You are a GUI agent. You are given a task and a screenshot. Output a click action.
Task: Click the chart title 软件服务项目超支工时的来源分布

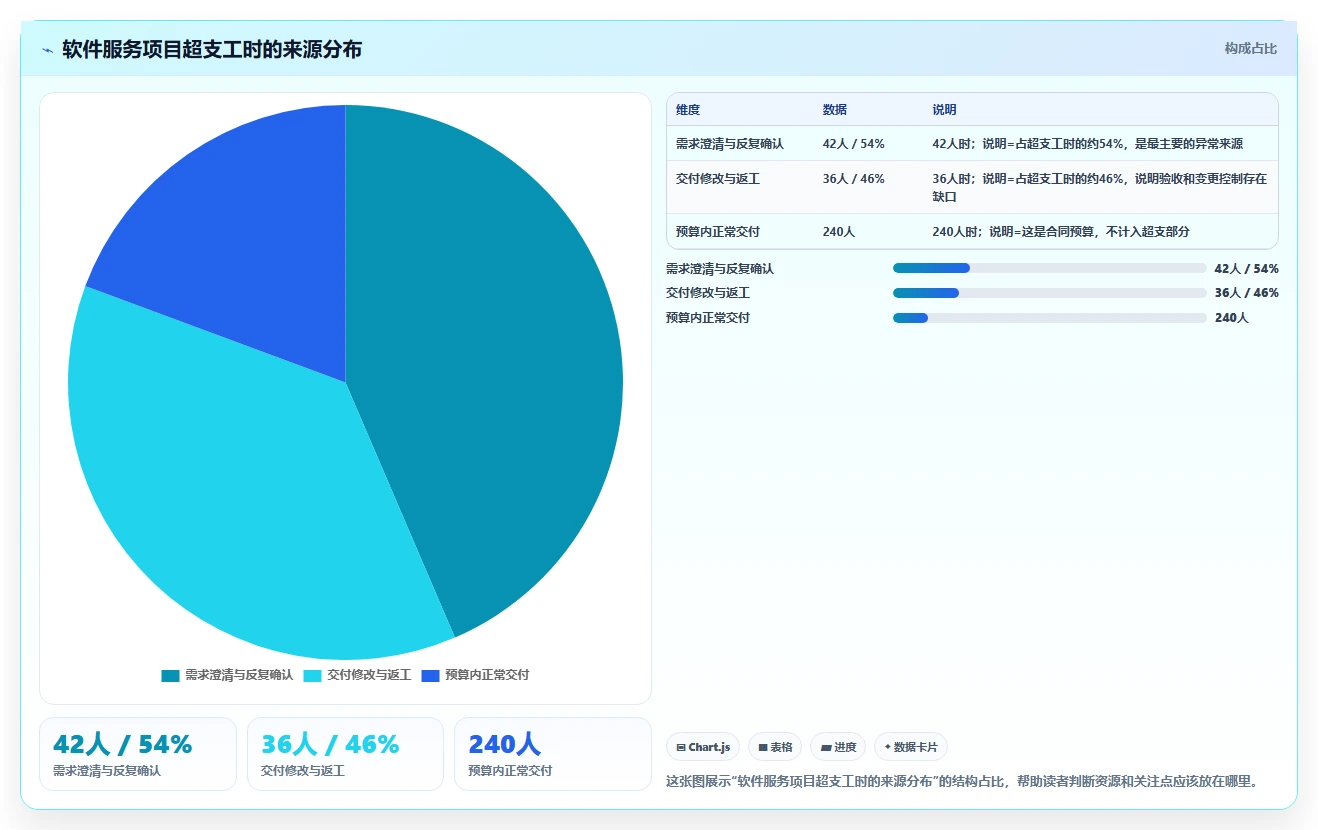coord(212,49)
